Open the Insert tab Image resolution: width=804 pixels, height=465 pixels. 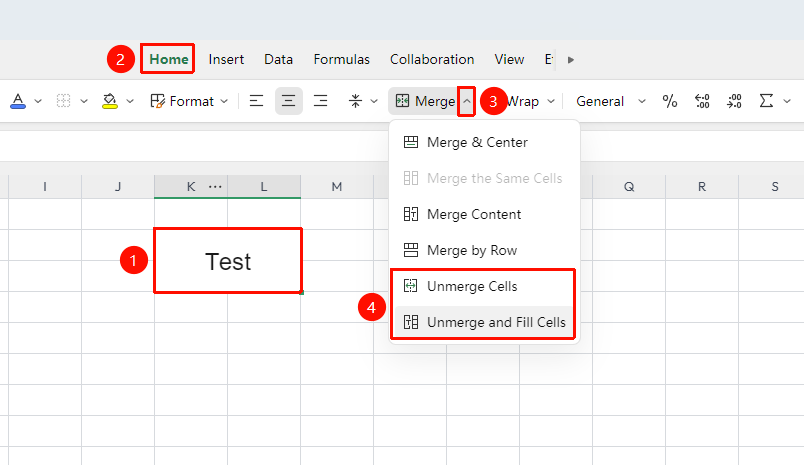[226, 59]
